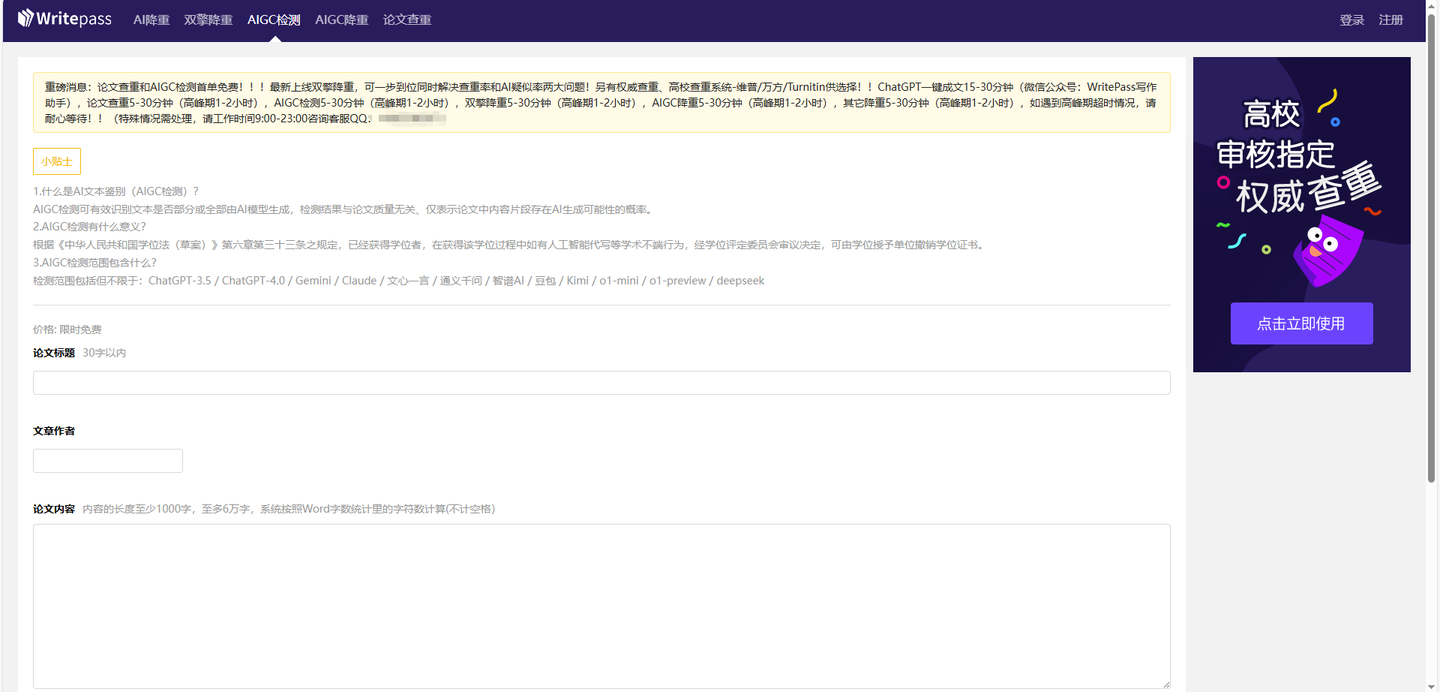Screen dimensions: 1440x692
Task: Go to 论文查重 page
Action: 407,20
